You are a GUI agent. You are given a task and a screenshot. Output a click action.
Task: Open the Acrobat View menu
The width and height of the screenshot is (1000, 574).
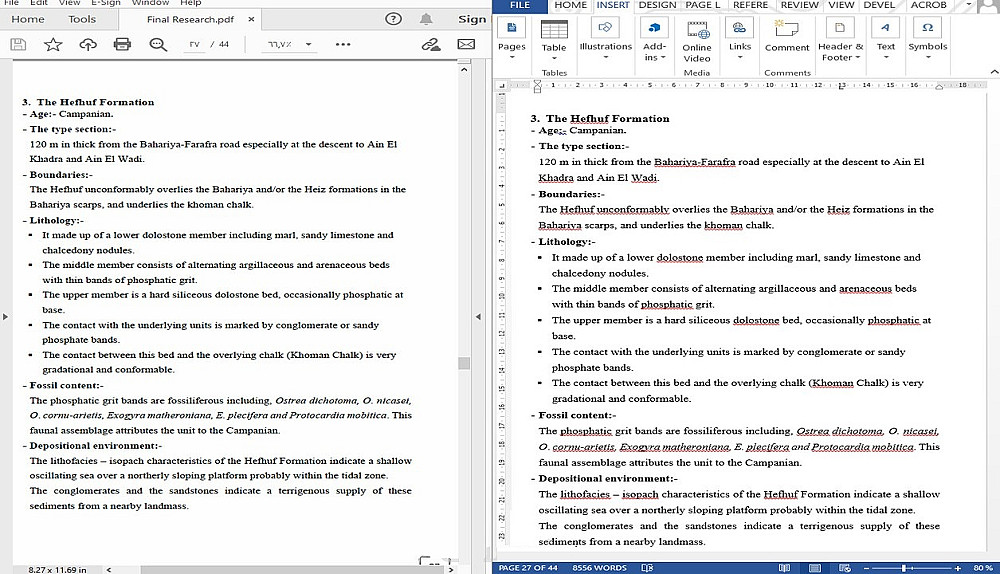[70, 3]
